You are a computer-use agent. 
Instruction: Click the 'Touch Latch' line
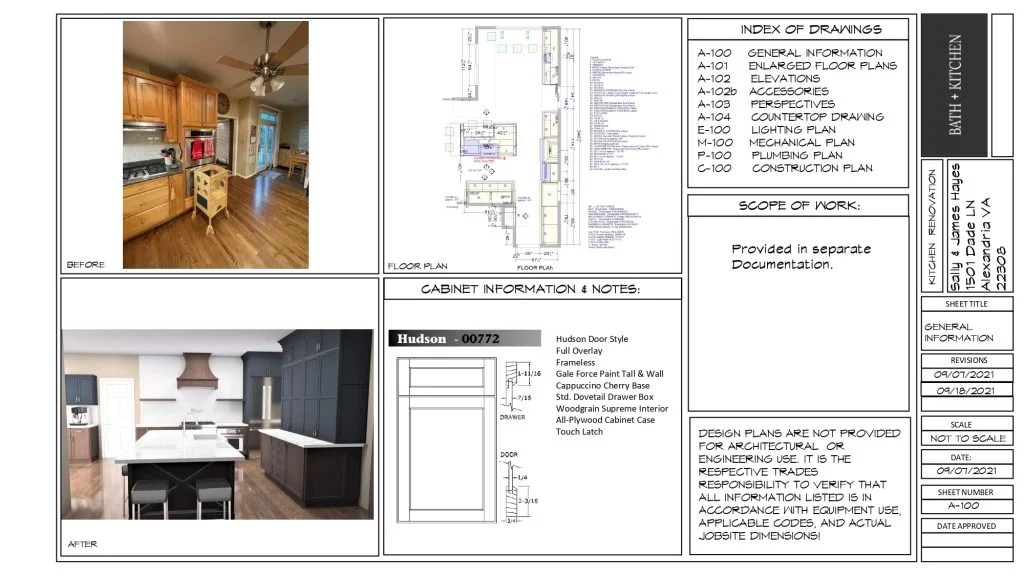coord(579,432)
